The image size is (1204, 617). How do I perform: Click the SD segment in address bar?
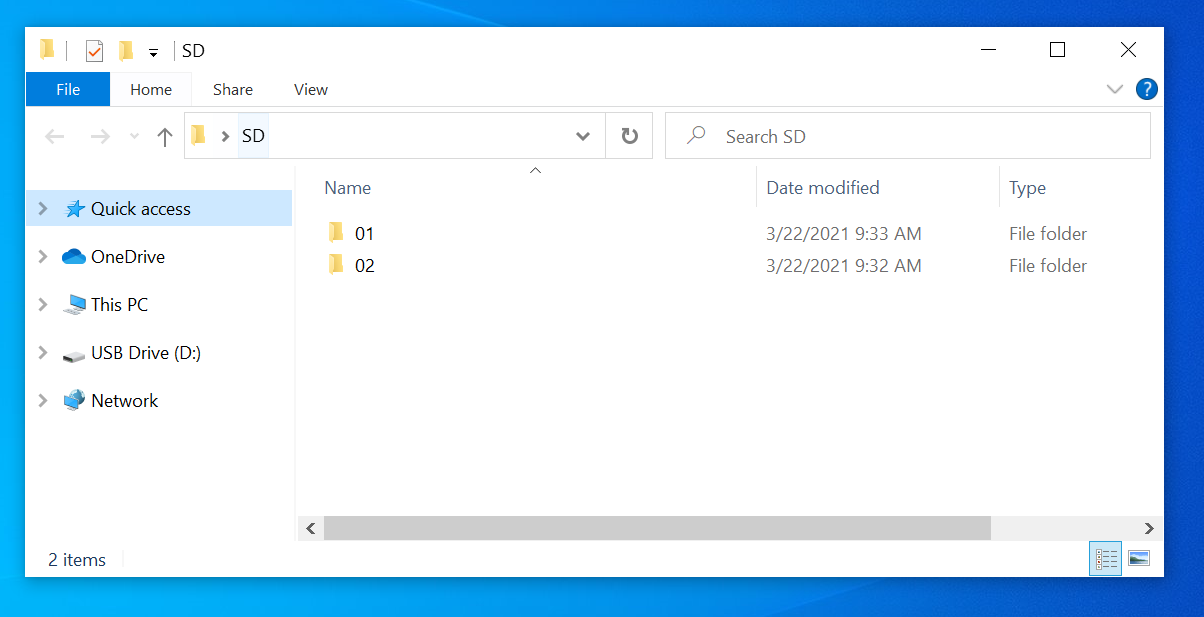[253, 136]
